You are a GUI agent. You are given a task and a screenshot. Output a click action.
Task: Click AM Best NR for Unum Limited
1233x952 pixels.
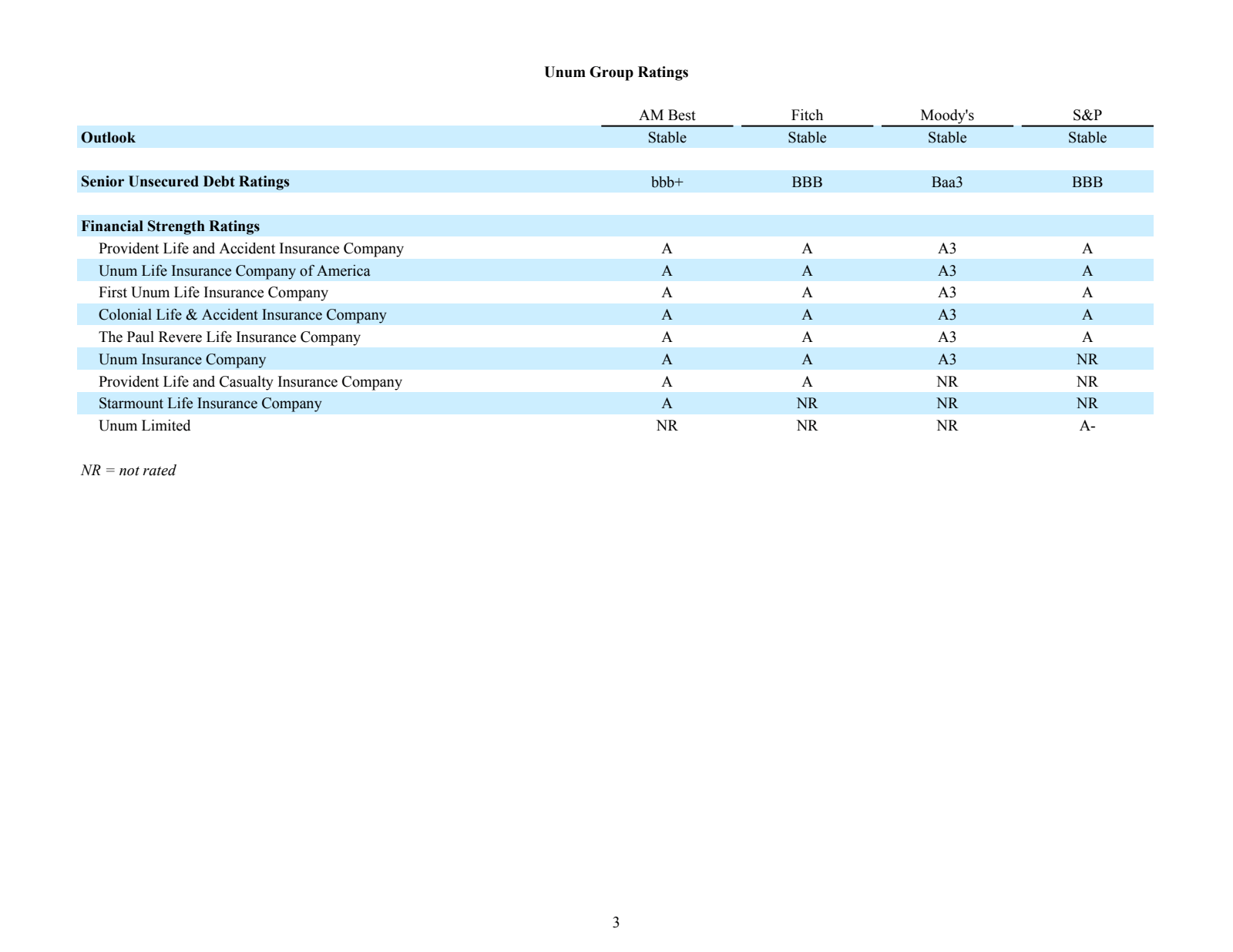tap(667, 425)
